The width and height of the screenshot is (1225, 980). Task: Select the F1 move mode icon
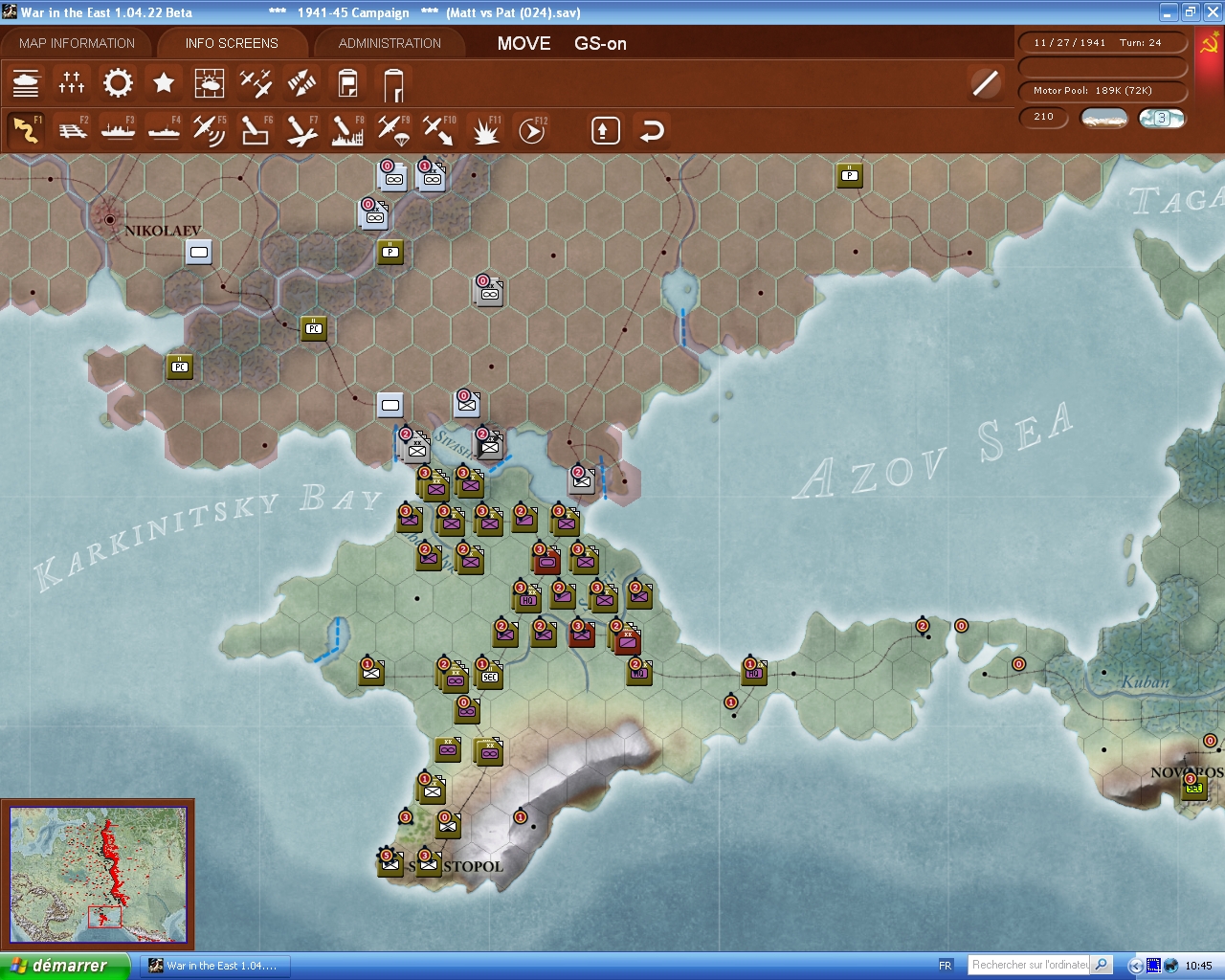tap(26, 129)
